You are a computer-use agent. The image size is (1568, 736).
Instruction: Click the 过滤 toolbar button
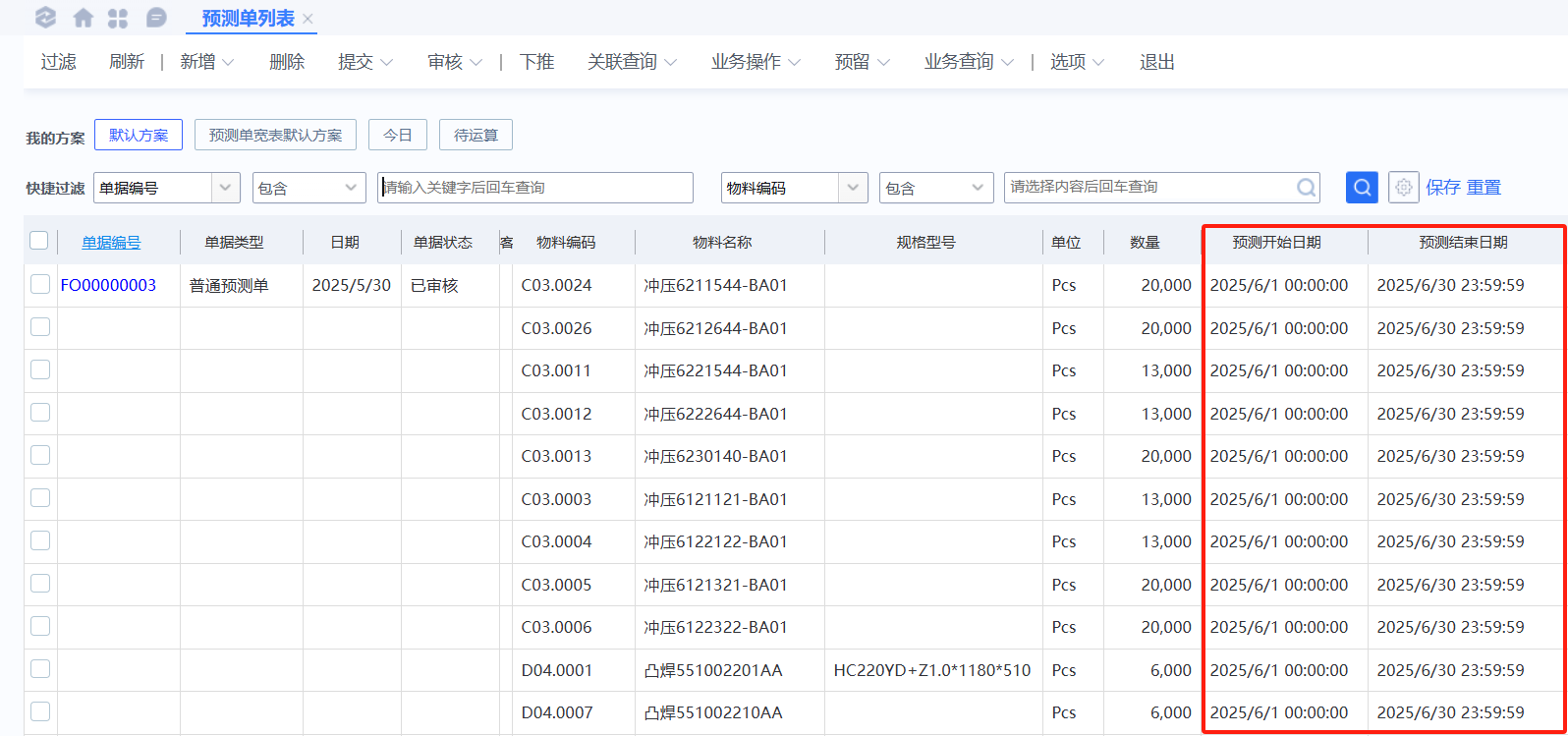point(59,62)
